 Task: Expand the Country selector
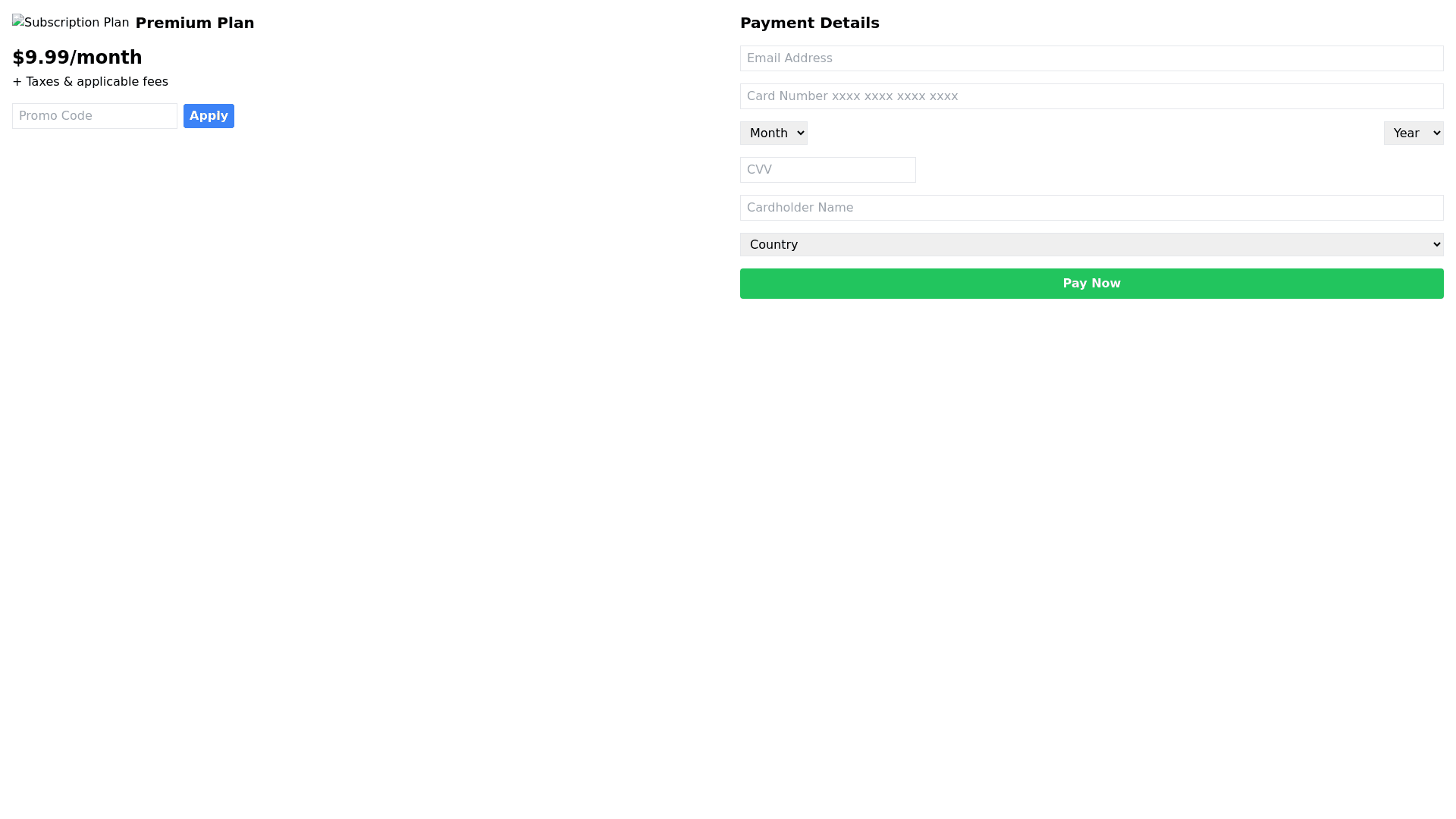(x=1091, y=245)
